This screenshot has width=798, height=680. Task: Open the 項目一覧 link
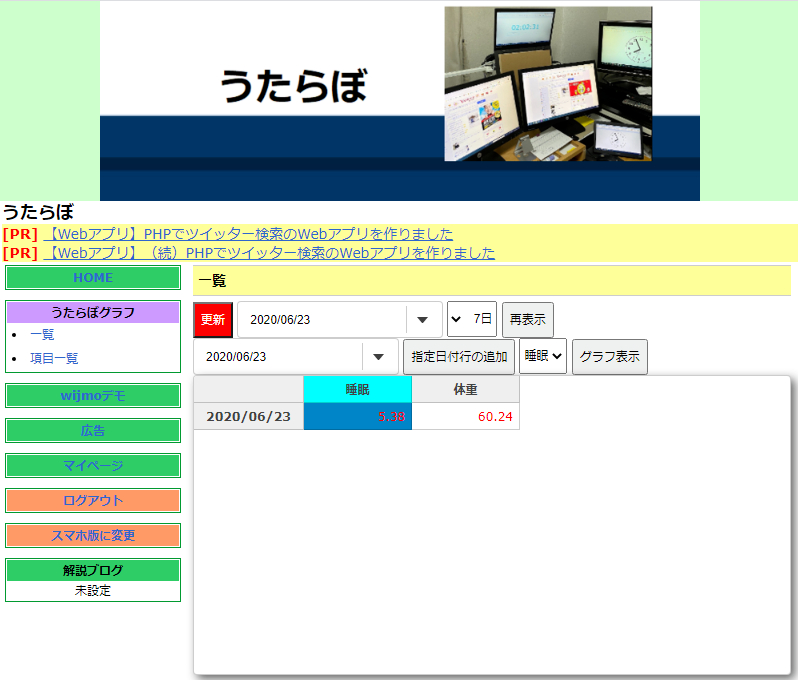(54, 358)
